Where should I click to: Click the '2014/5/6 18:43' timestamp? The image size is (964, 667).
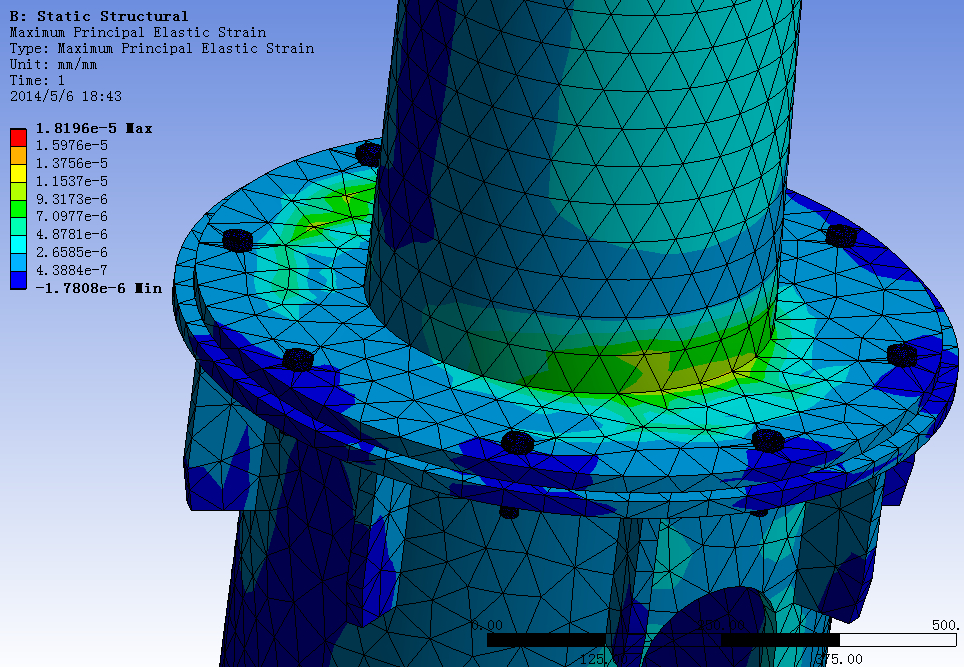click(x=66, y=97)
